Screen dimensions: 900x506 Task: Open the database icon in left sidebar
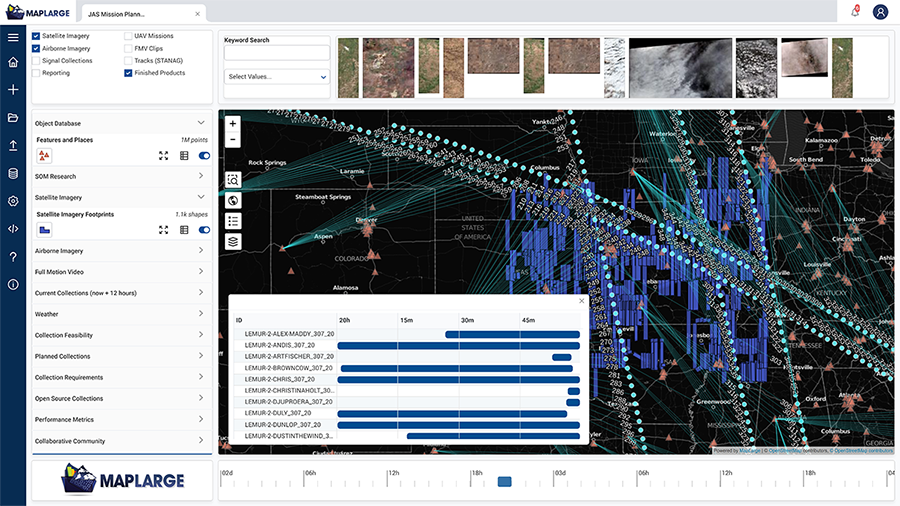[13, 173]
